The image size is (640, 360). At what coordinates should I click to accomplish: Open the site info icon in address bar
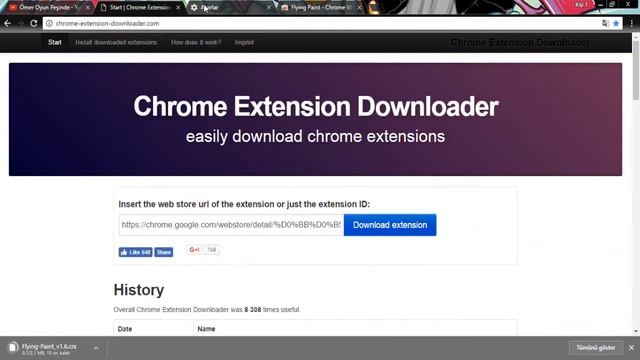[x=49, y=24]
